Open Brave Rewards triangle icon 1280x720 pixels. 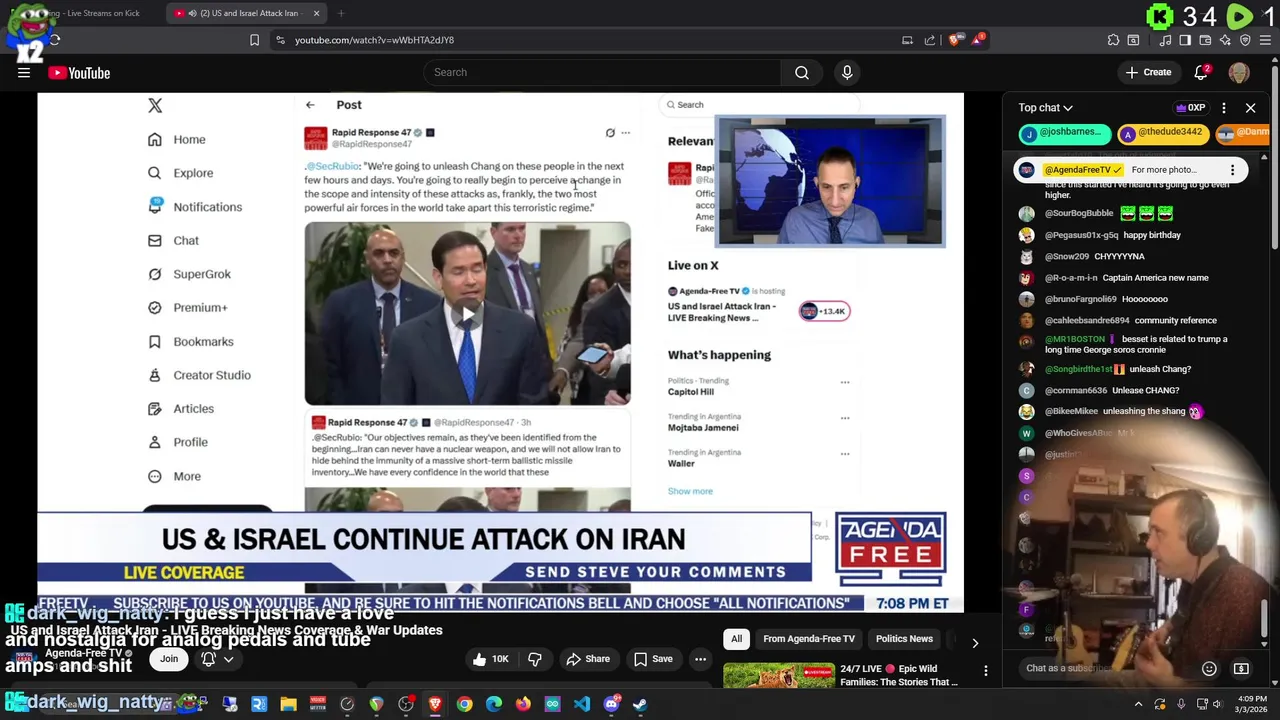click(979, 40)
